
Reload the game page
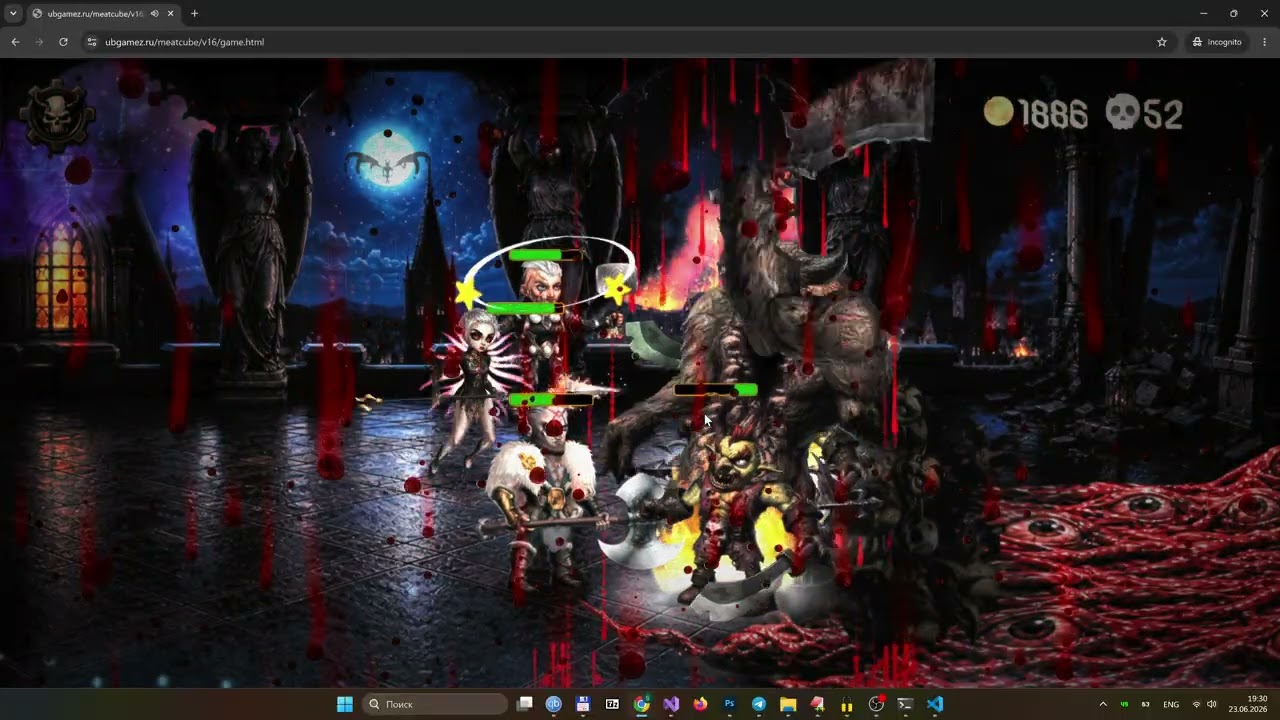pyautogui.click(x=63, y=42)
